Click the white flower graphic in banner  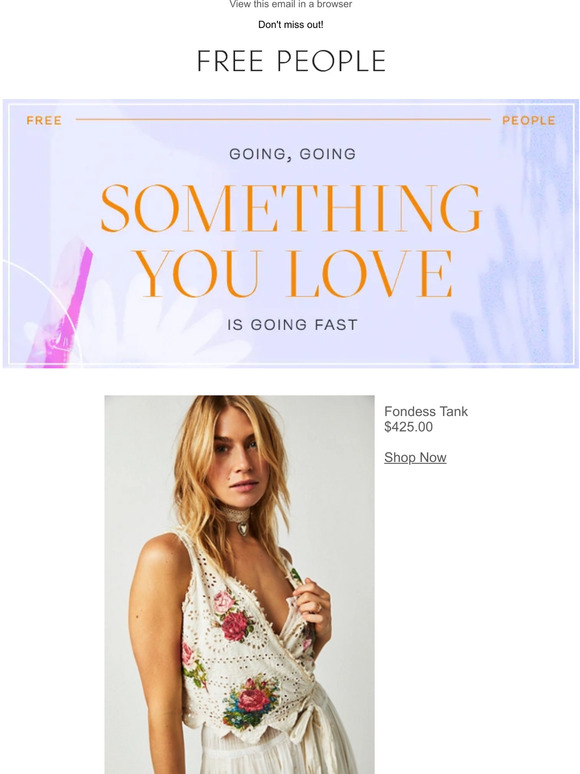click(153, 321)
